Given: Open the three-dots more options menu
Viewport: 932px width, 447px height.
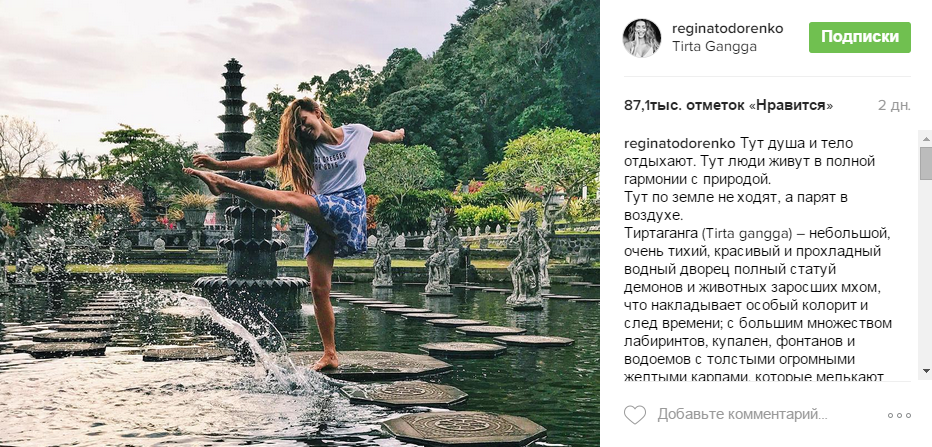Looking at the screenshot, I should [899, 415].
